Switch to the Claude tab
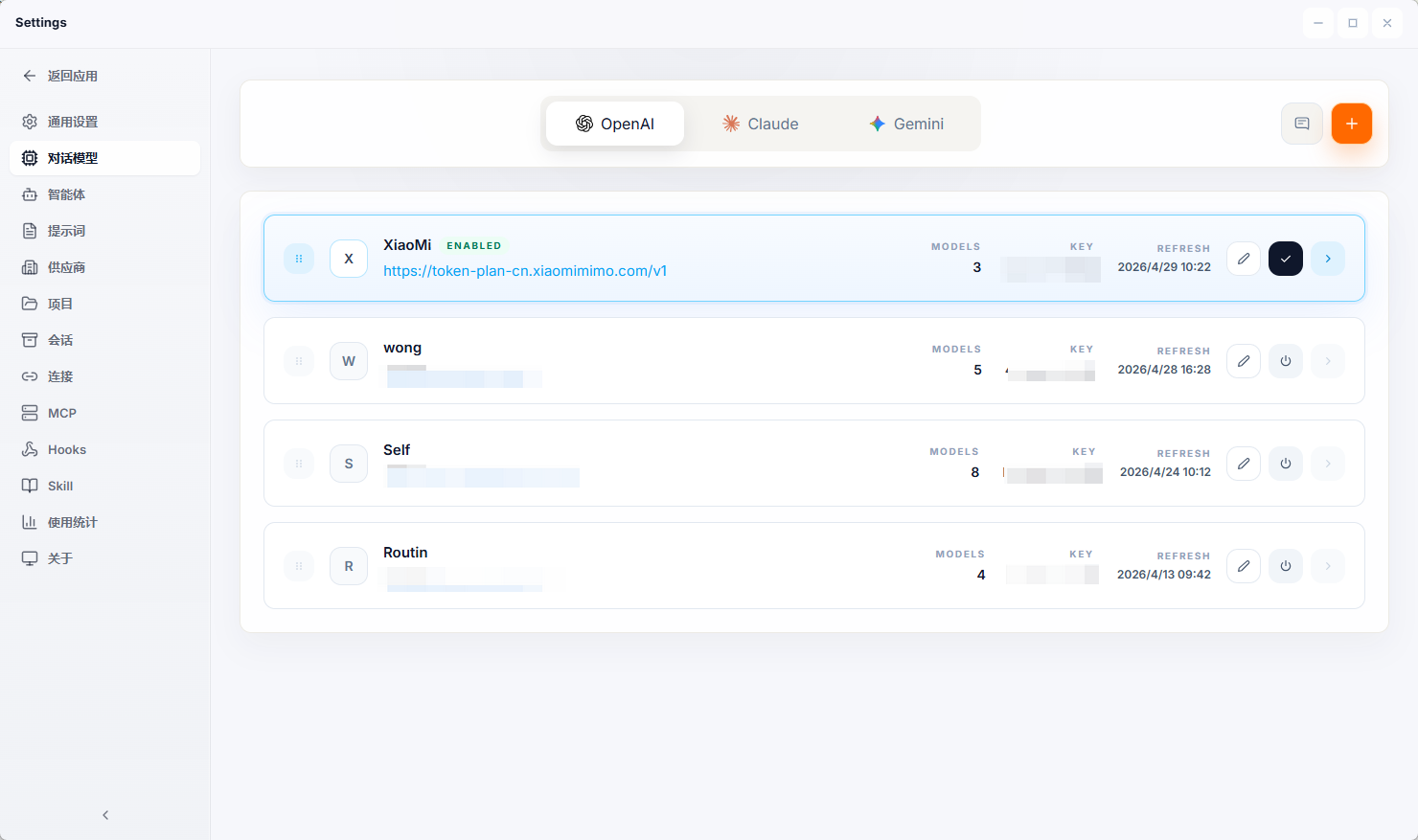The width and height of the screenshot is (1418, 840). [x=761, y=124]
